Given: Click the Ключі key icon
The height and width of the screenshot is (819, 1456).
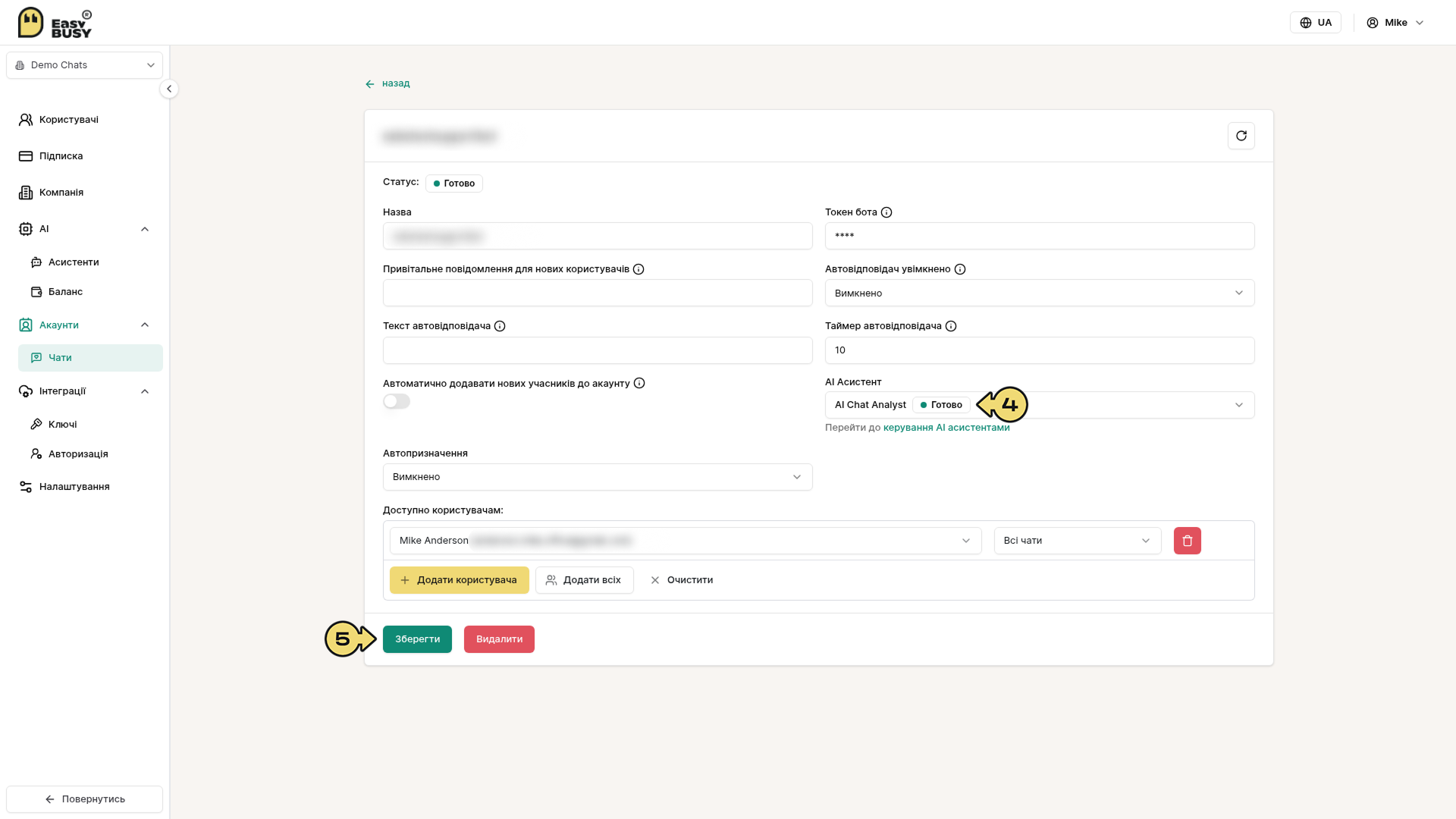Looking at the screenshot, I should (36, 425).
